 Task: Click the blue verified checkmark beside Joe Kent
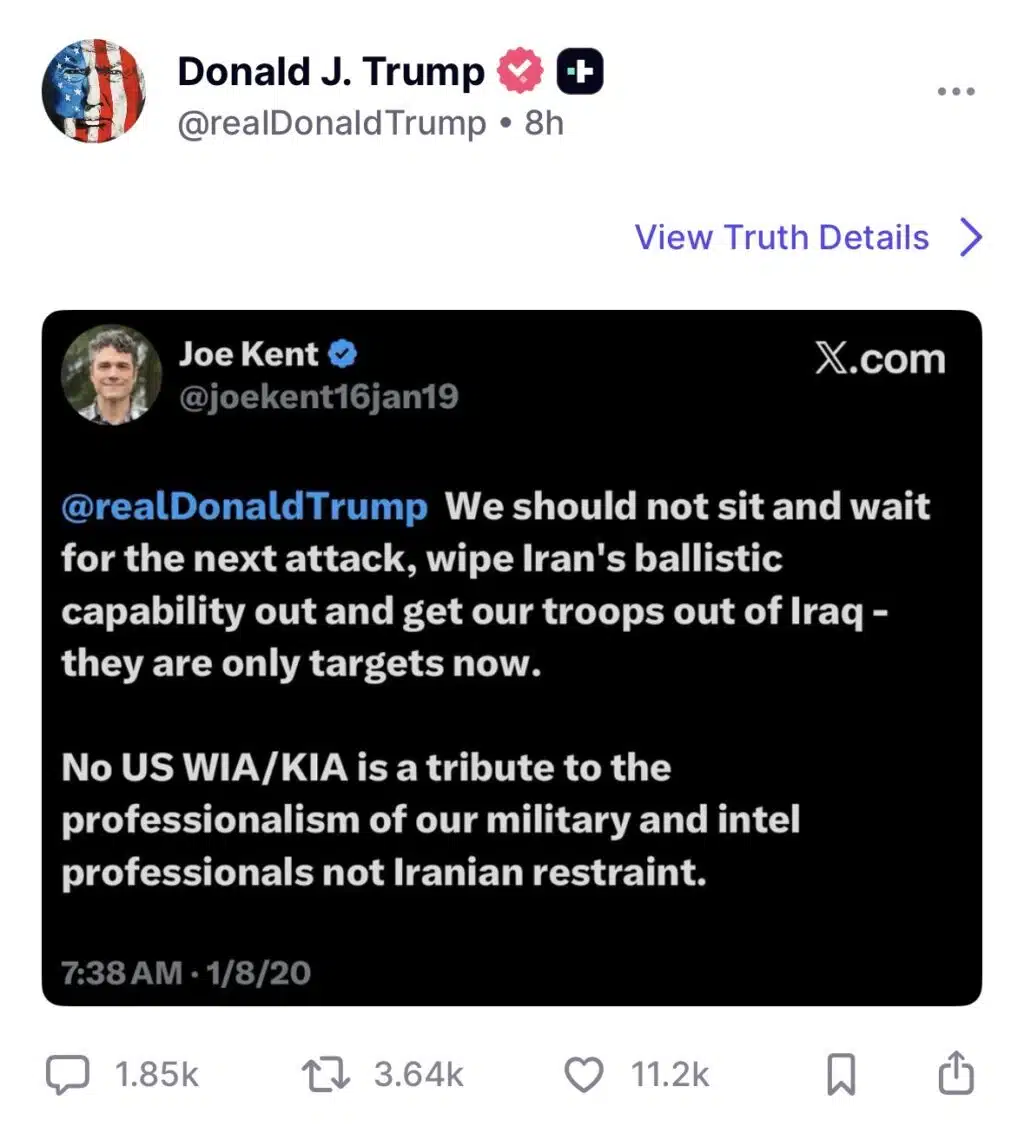344,354
